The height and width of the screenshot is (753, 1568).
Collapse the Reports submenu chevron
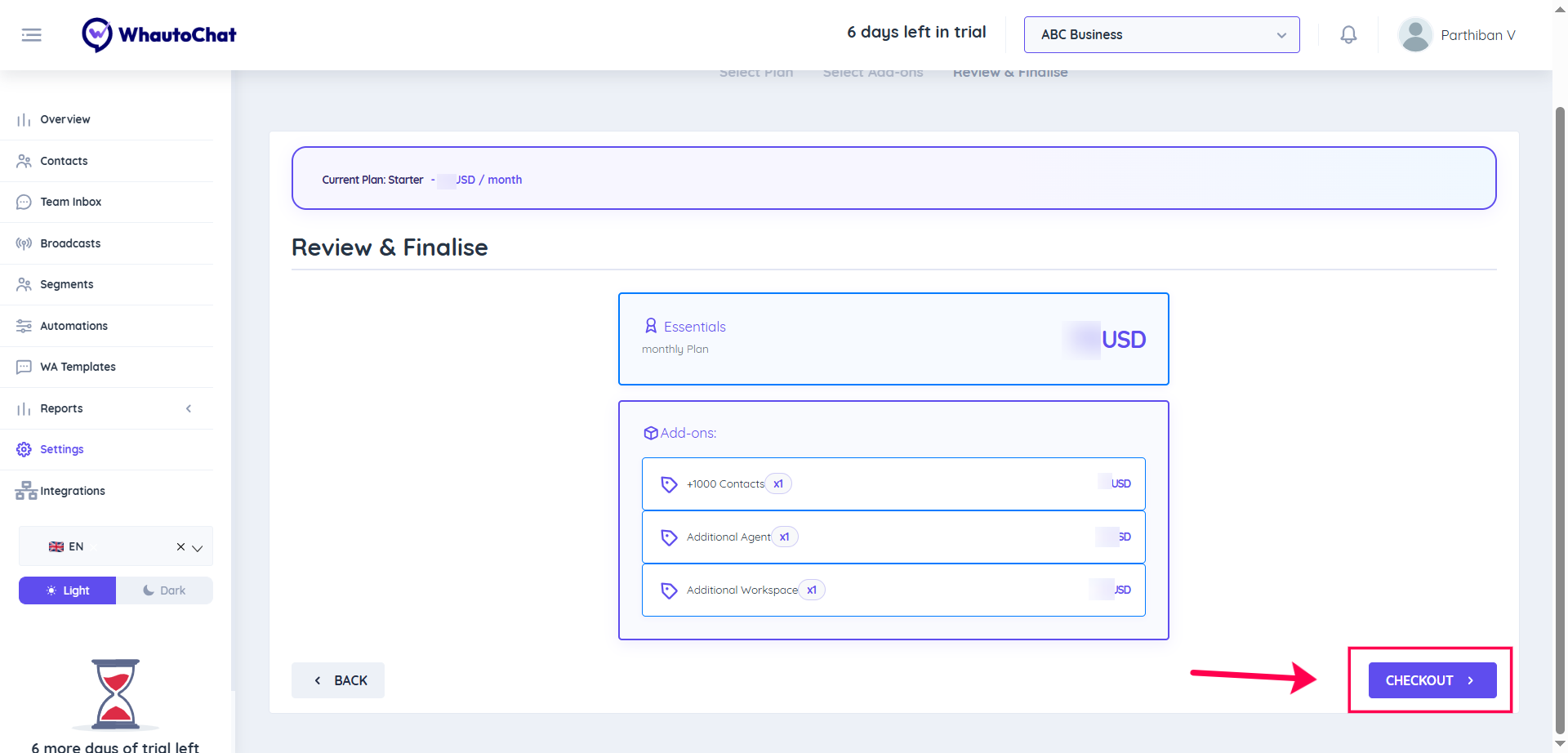pyautogui.click(x=189, y=408)
